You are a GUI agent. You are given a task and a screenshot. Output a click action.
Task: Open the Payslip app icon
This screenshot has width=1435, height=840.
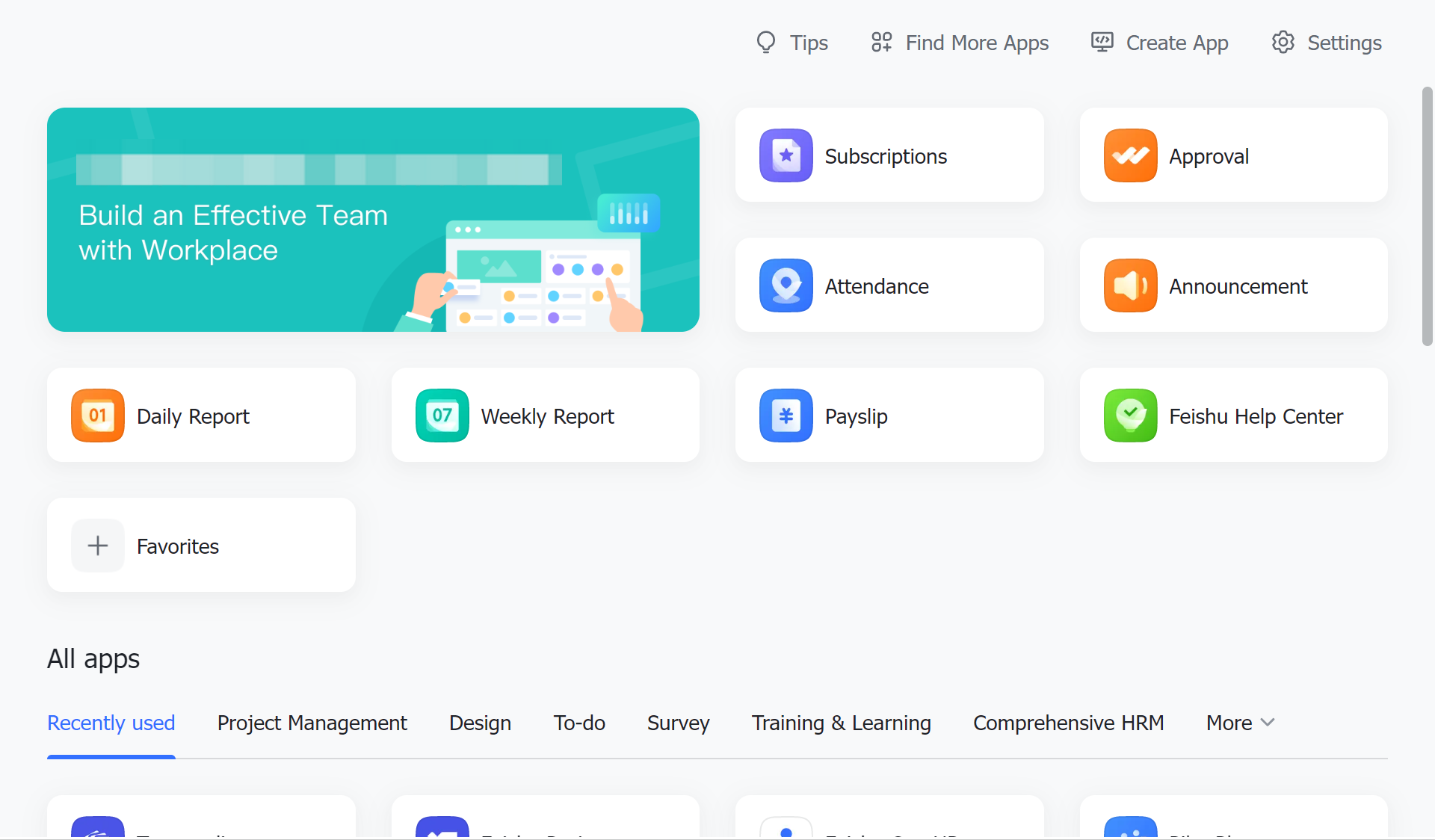click(x=786, y=416)
